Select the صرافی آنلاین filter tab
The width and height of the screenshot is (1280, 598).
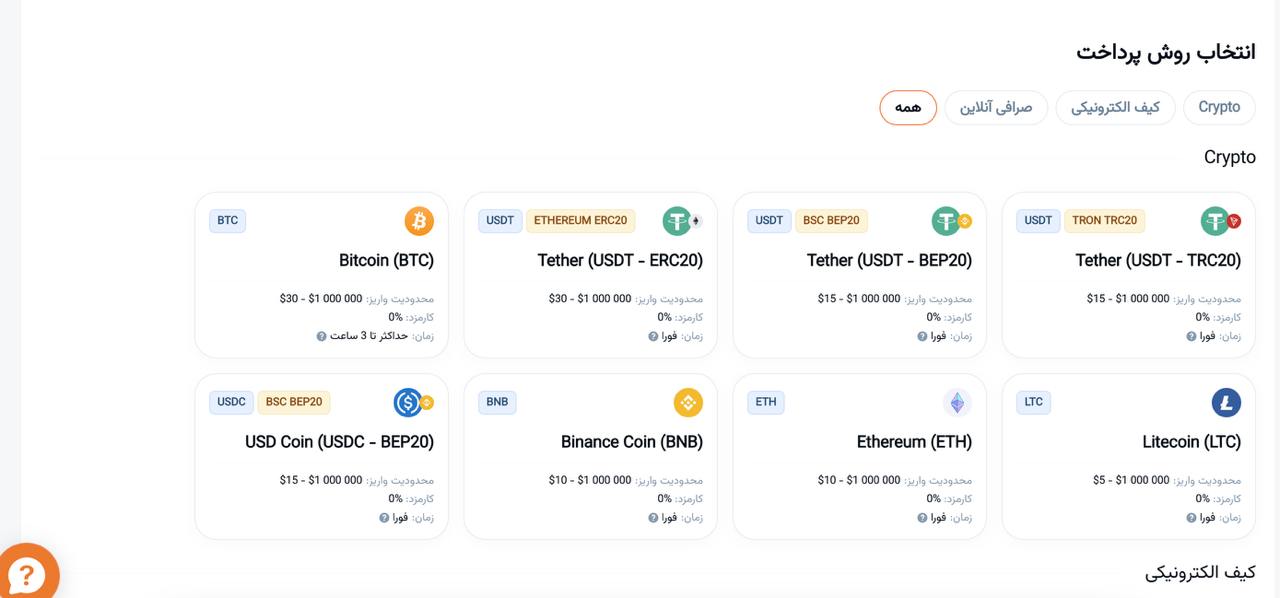click(996, 108)
